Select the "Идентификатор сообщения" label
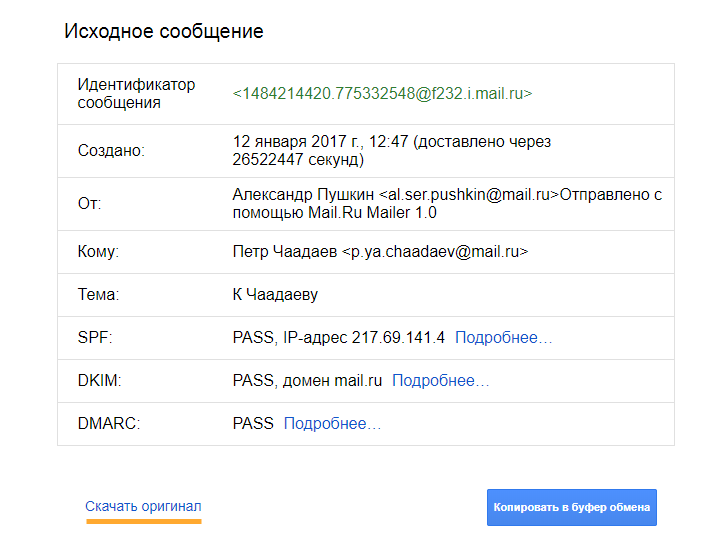 [136, 94]
